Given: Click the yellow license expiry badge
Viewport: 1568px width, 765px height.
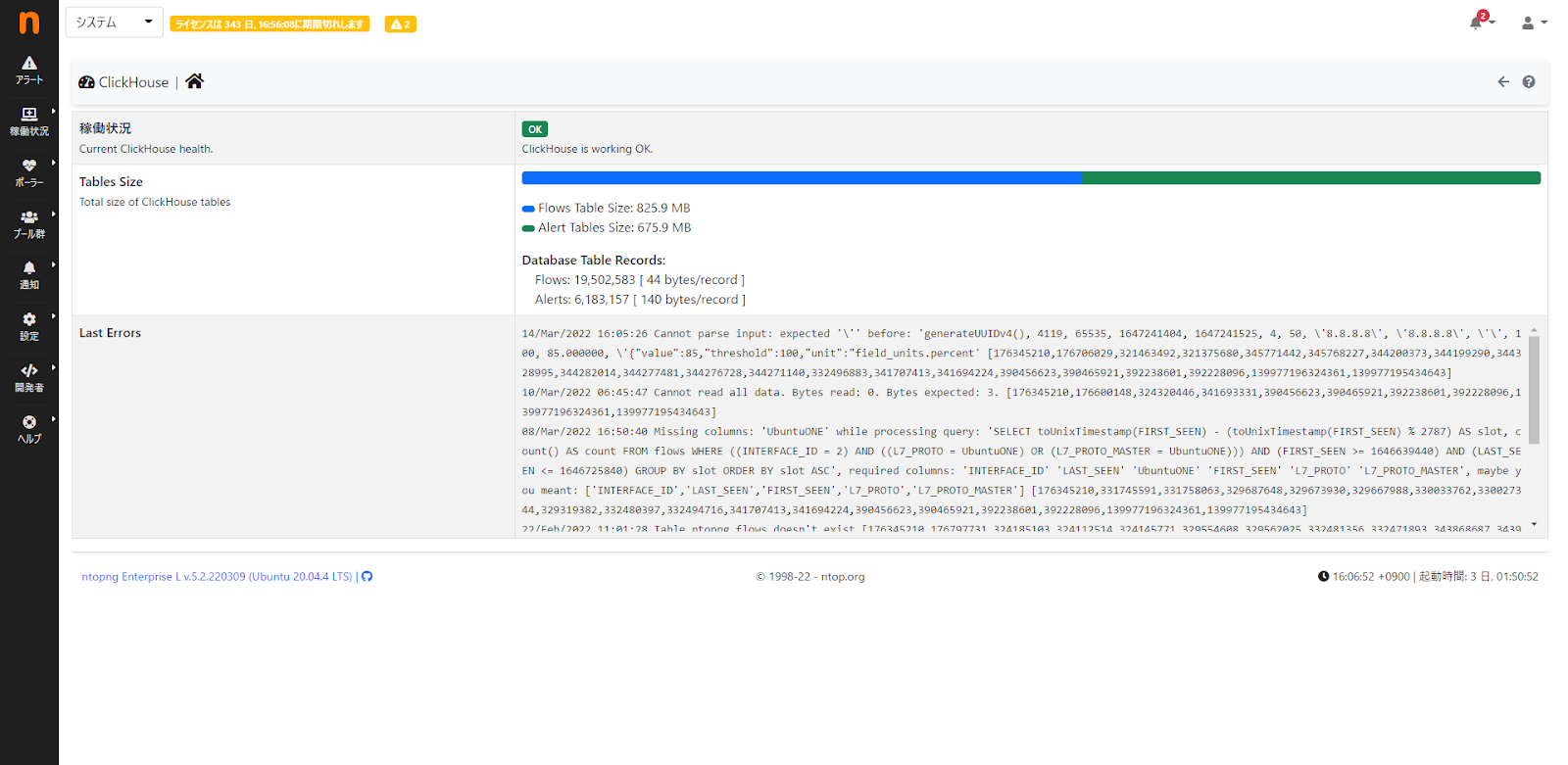Looking at the screenshot, I should coord(269,24).
